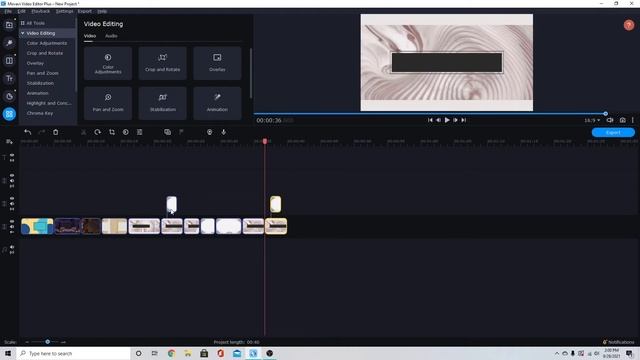Step back one frame

coord(438,120)
